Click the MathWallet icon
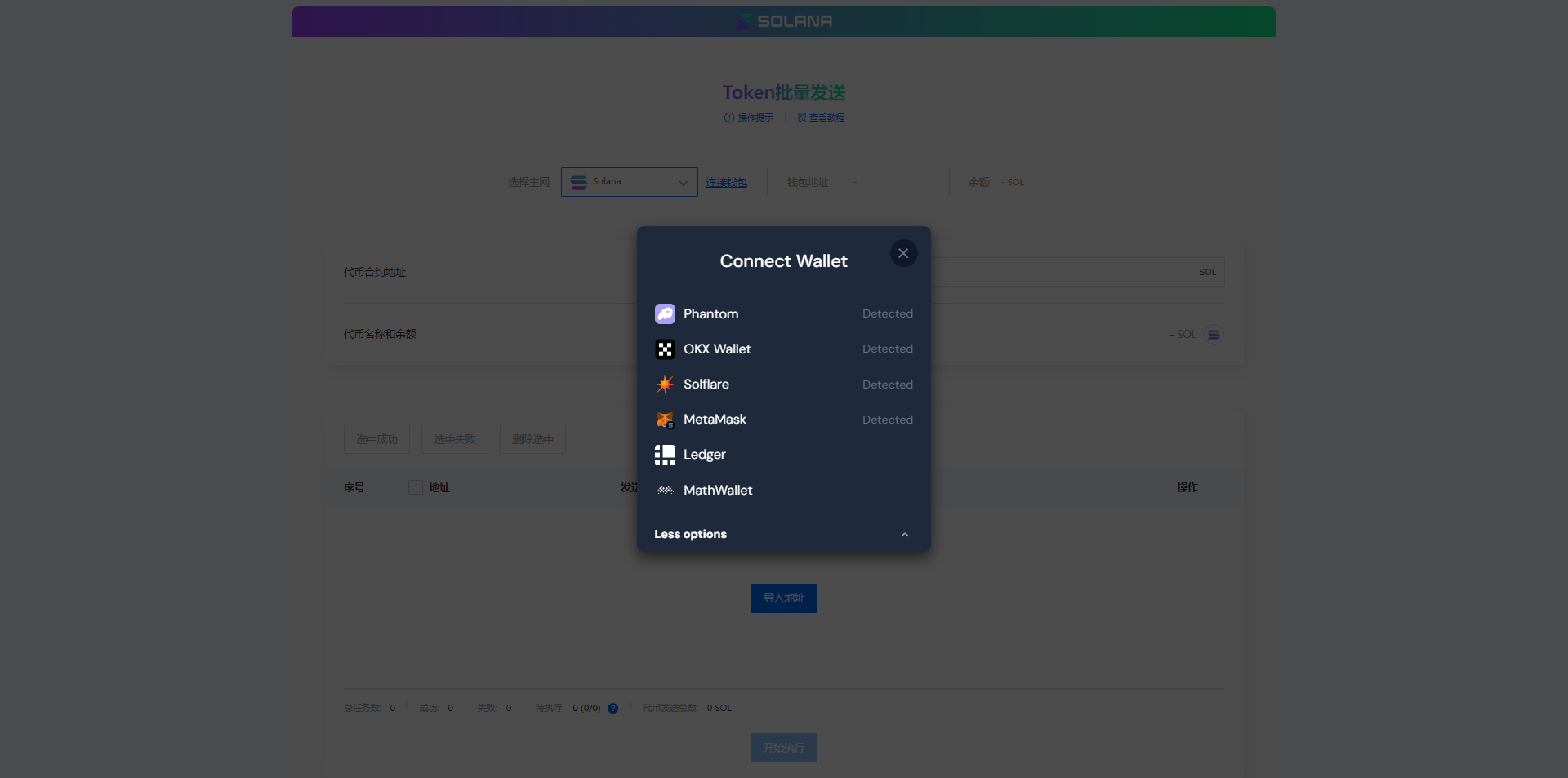The height and width of the screenshot is (778, 1568). tap(665, 490)
